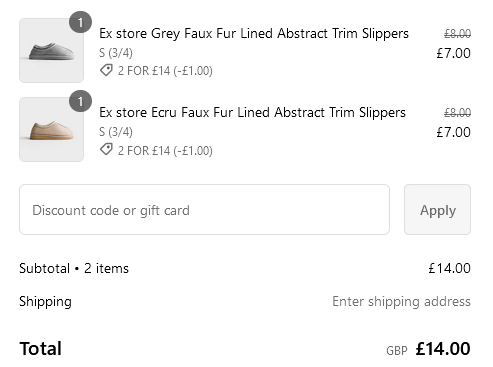Click the GBP £14.00 total amount

click(428, 349)
